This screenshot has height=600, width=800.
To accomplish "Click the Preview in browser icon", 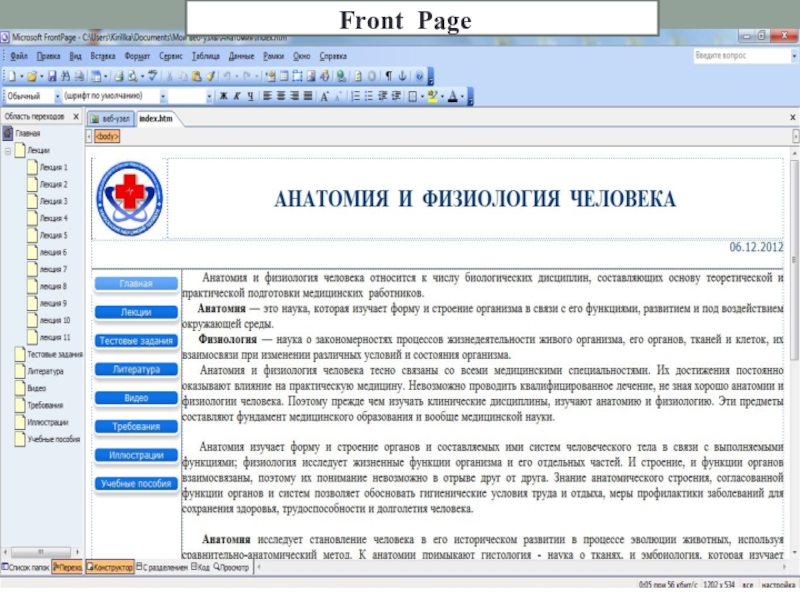I will click(x=133, y=77).
